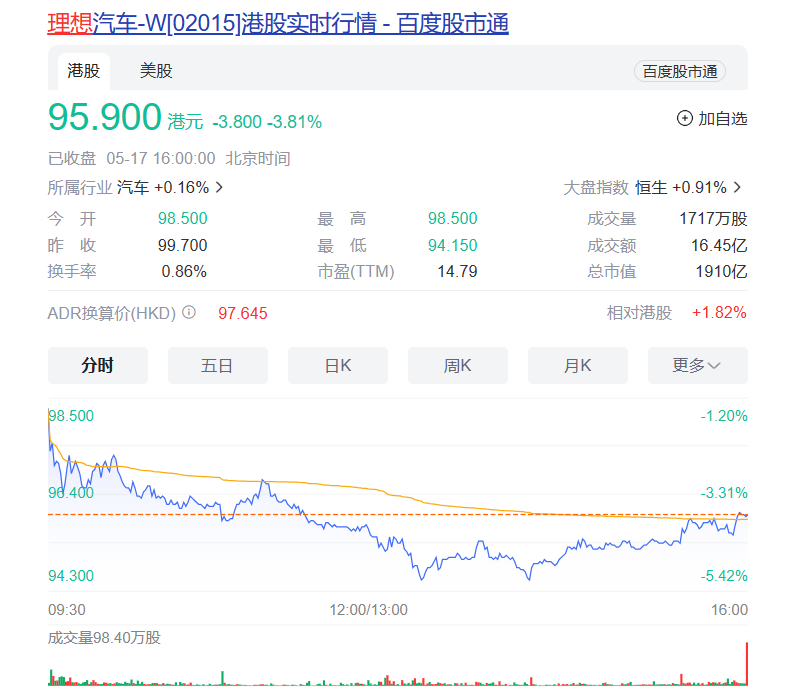Select the 五日 chart tab

click(x=218, y=365)
